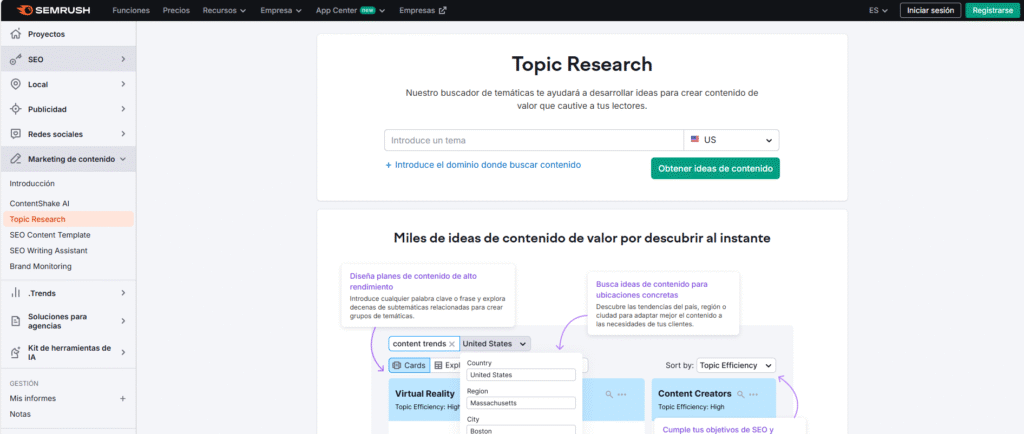Open the Funciones menu item
1024x434 pixels.
point(132,10)
